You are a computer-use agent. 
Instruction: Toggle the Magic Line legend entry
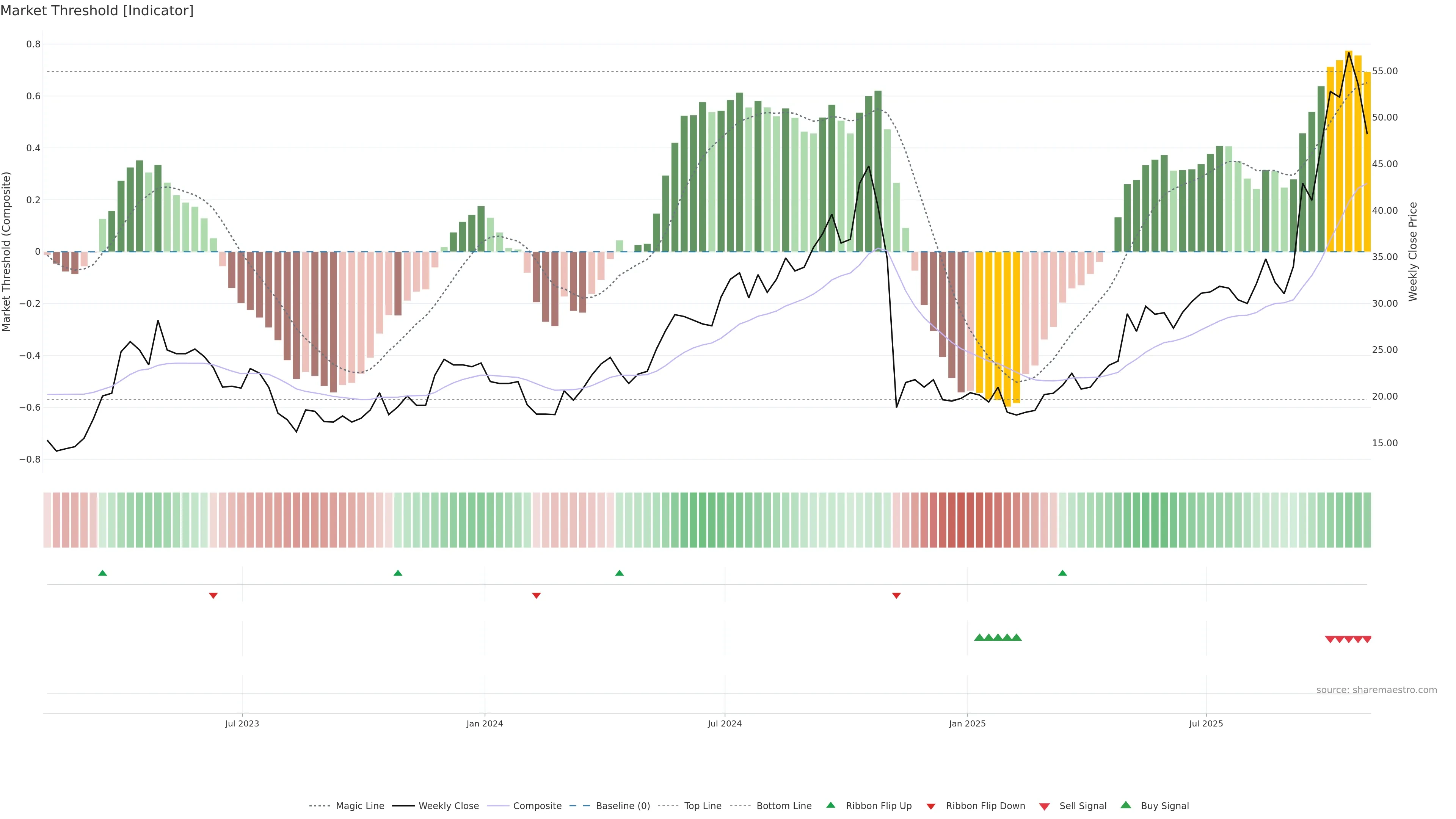click(x=359, y=806)
